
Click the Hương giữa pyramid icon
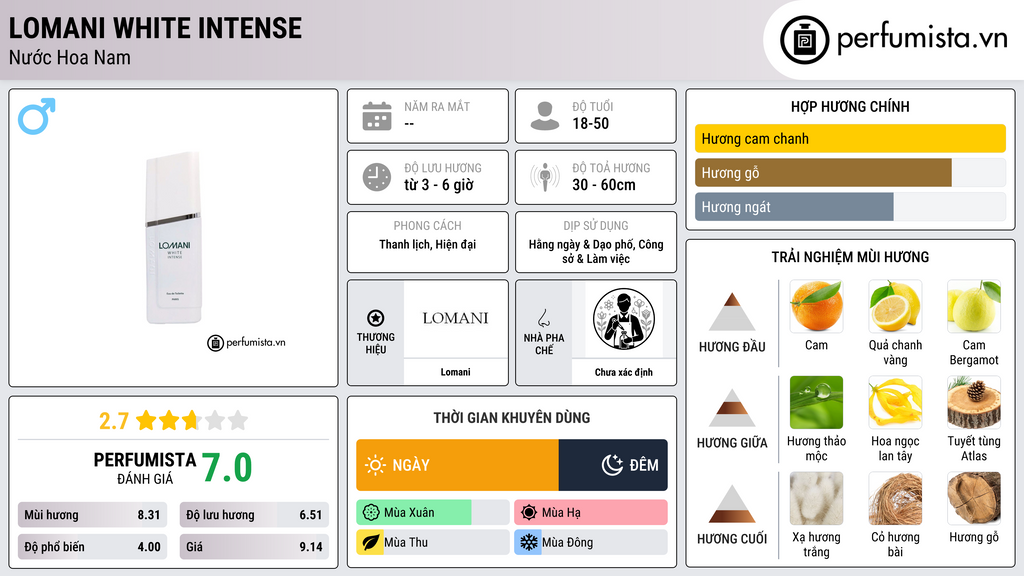[x=732, y=408]
